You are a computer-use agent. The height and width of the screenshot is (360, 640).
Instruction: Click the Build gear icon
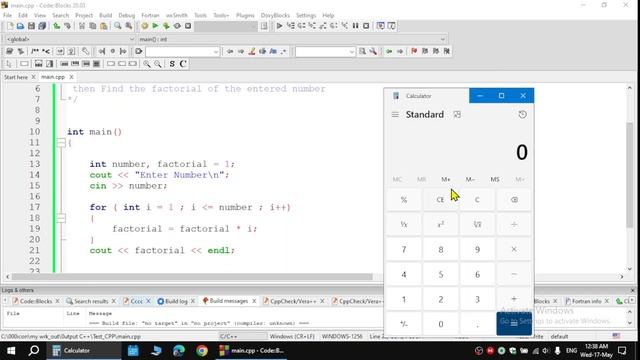pos(144,26)
